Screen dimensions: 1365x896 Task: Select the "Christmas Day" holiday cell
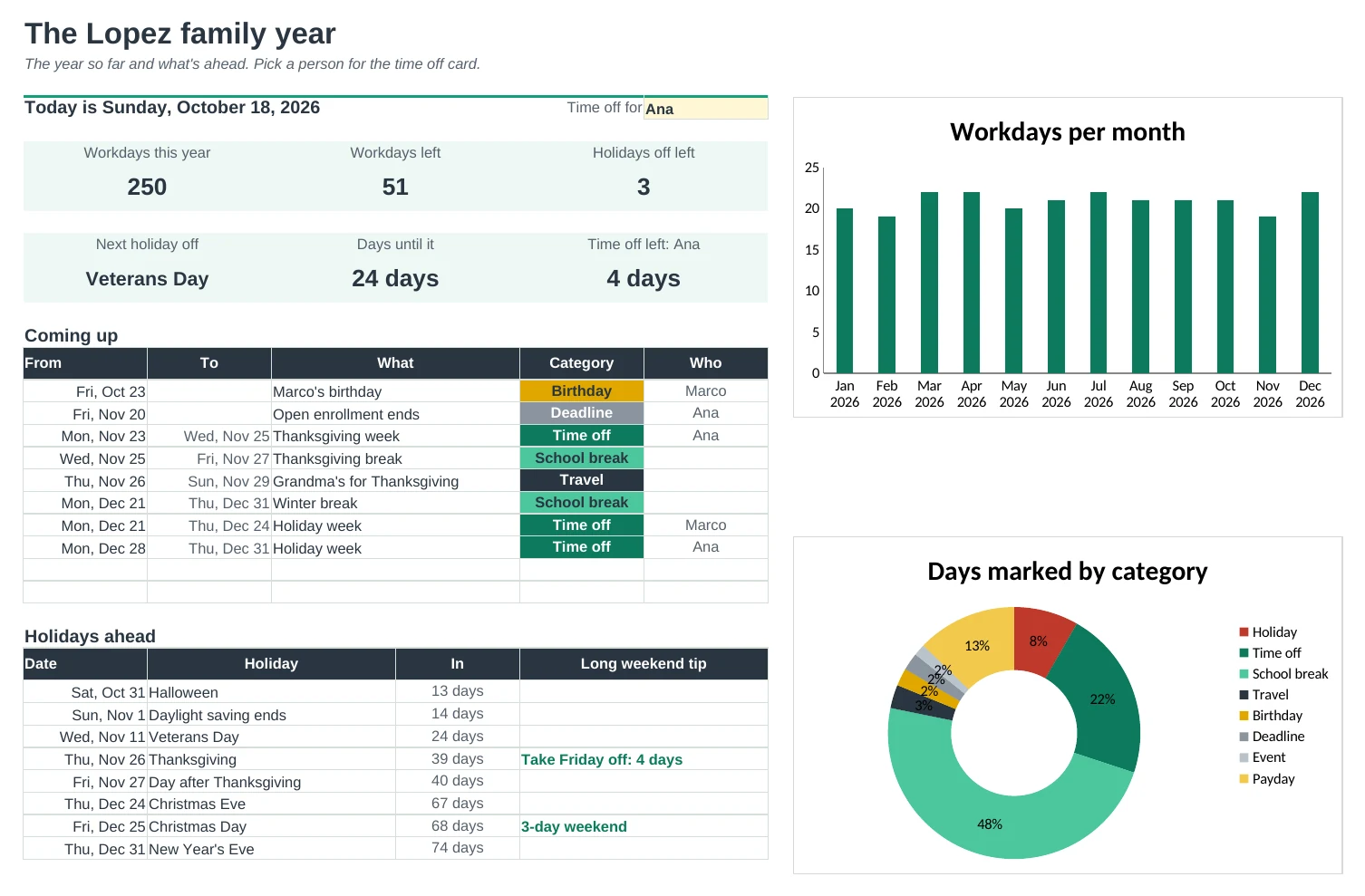click(x=271, y=826)
